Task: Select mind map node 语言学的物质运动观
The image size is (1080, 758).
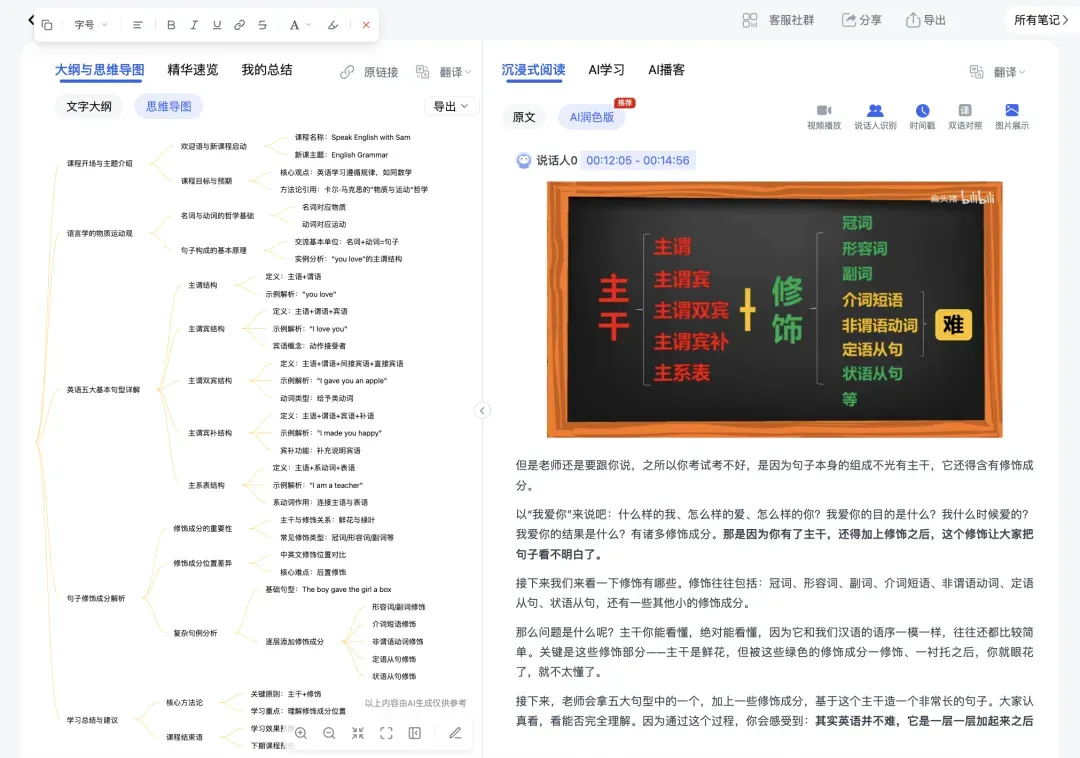Action: [x=99, y=233]
